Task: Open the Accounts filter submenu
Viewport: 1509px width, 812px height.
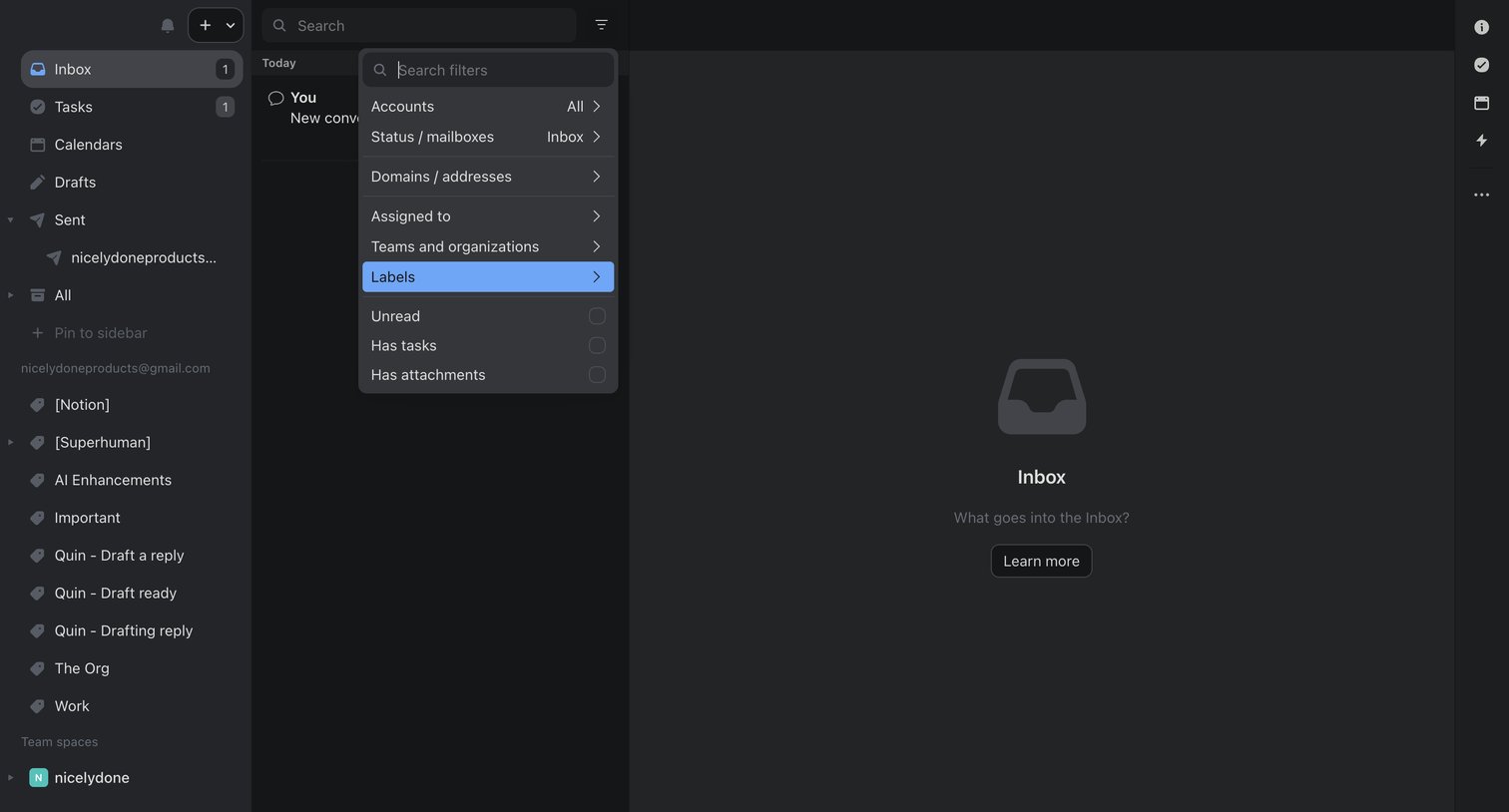Action: point(488,107)
